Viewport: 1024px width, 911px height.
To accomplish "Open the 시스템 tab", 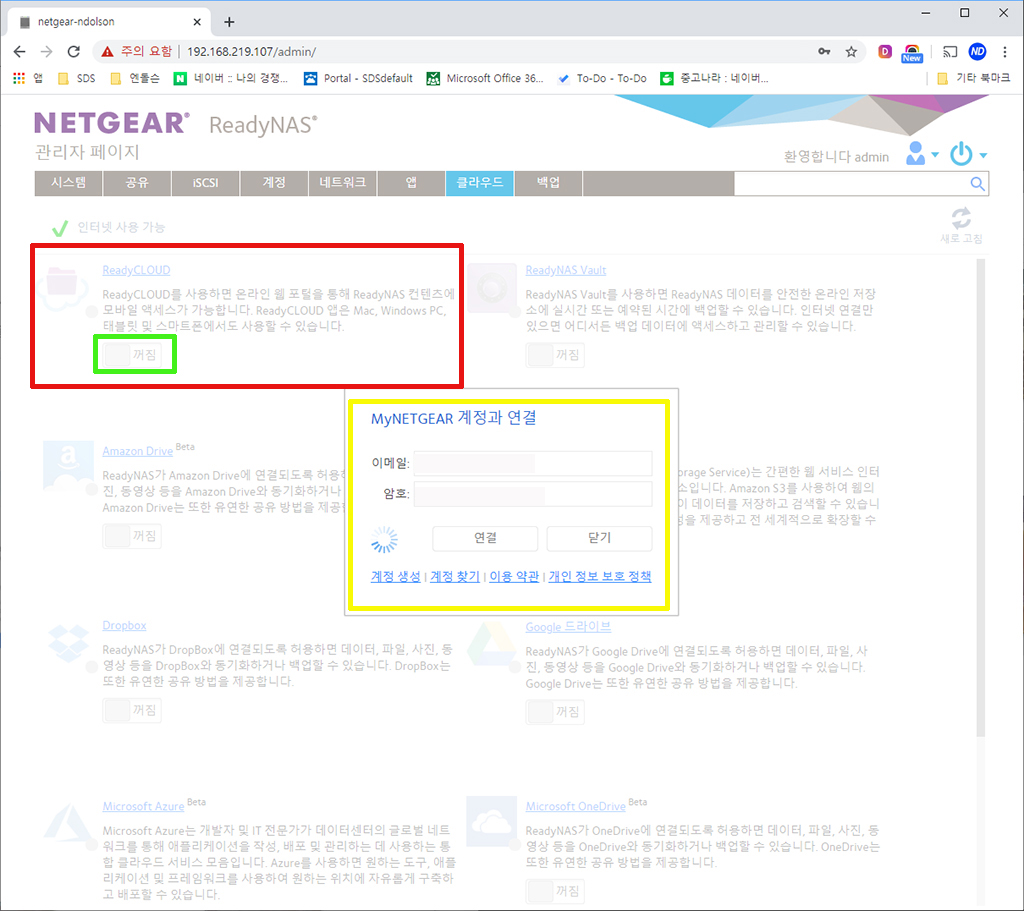I will click(x=69, y=183).
